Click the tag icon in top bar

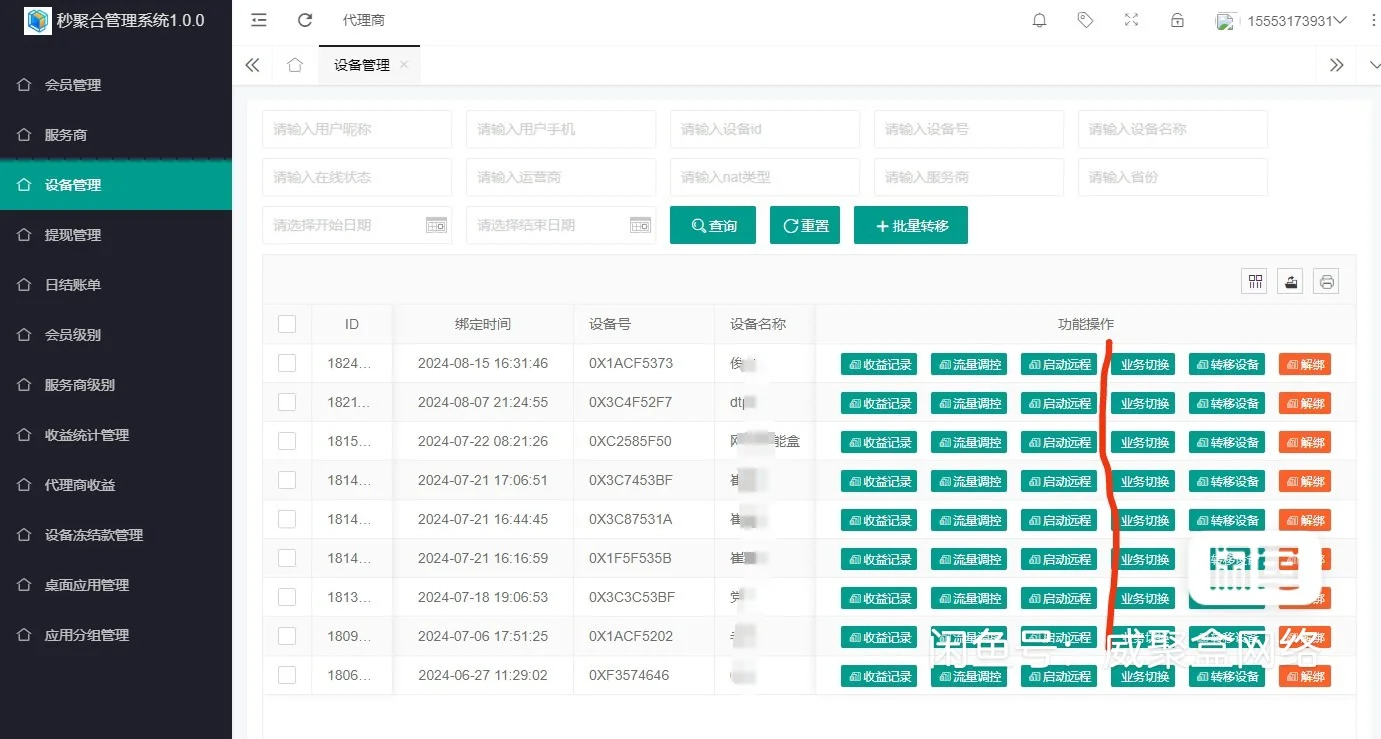coord(1085,20)
